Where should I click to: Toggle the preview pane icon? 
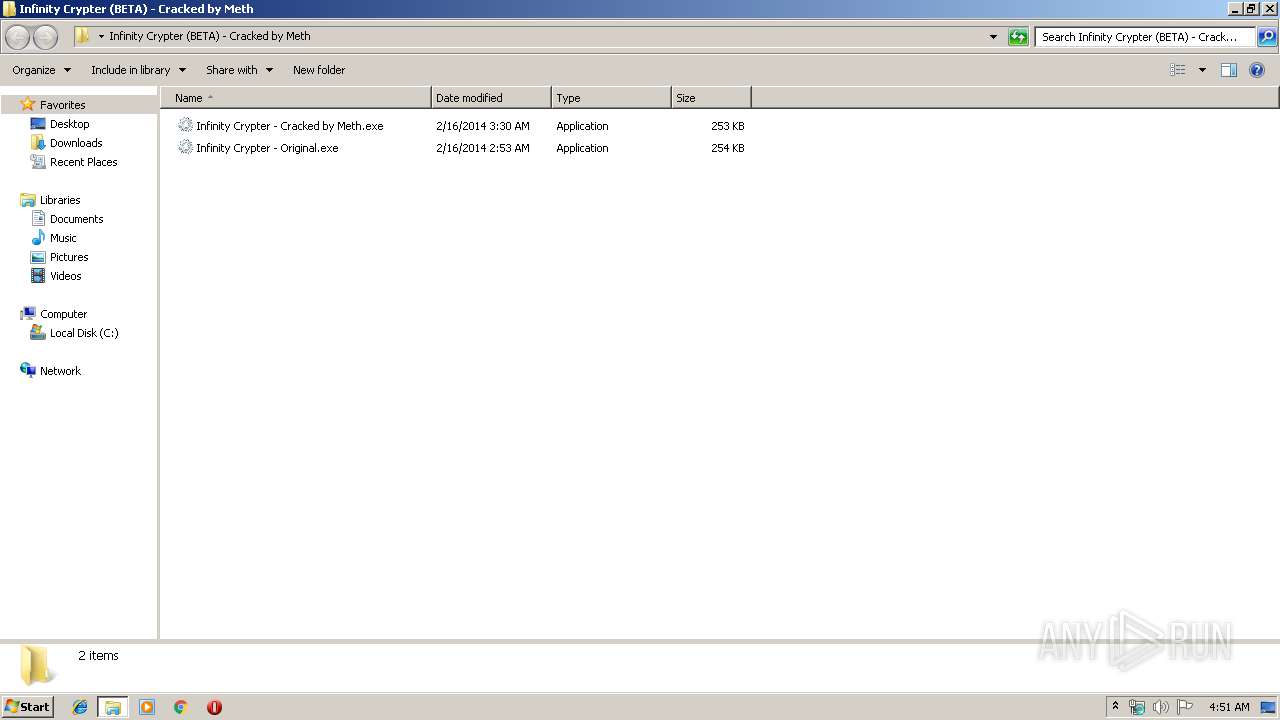[1229, 70]
